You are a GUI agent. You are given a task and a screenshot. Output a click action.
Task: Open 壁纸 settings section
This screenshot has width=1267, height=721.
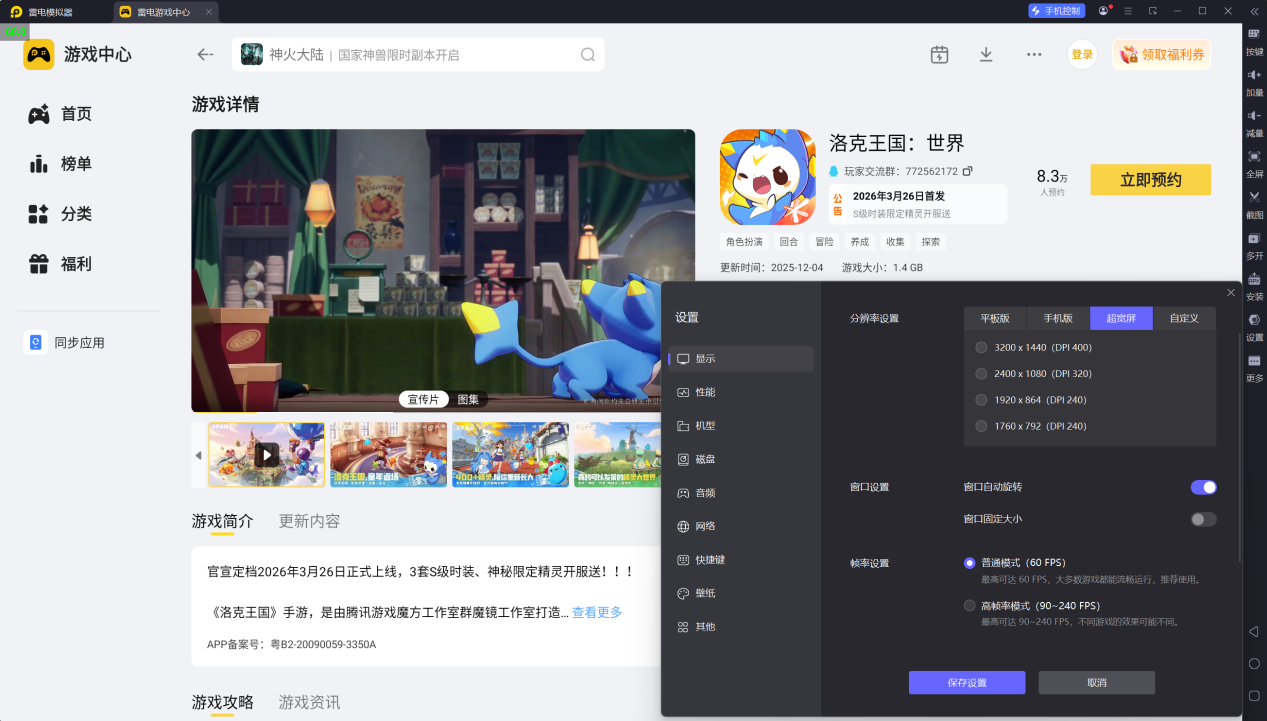[x=741, y=593]
